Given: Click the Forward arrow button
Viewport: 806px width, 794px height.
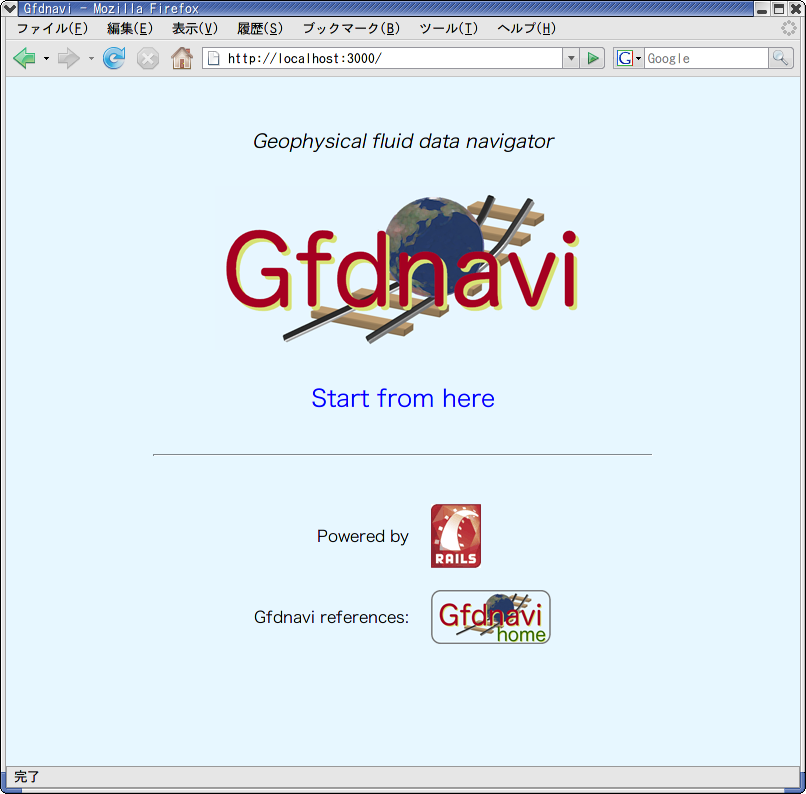Looking at the screenshot, I should click(x=68, y=59).
